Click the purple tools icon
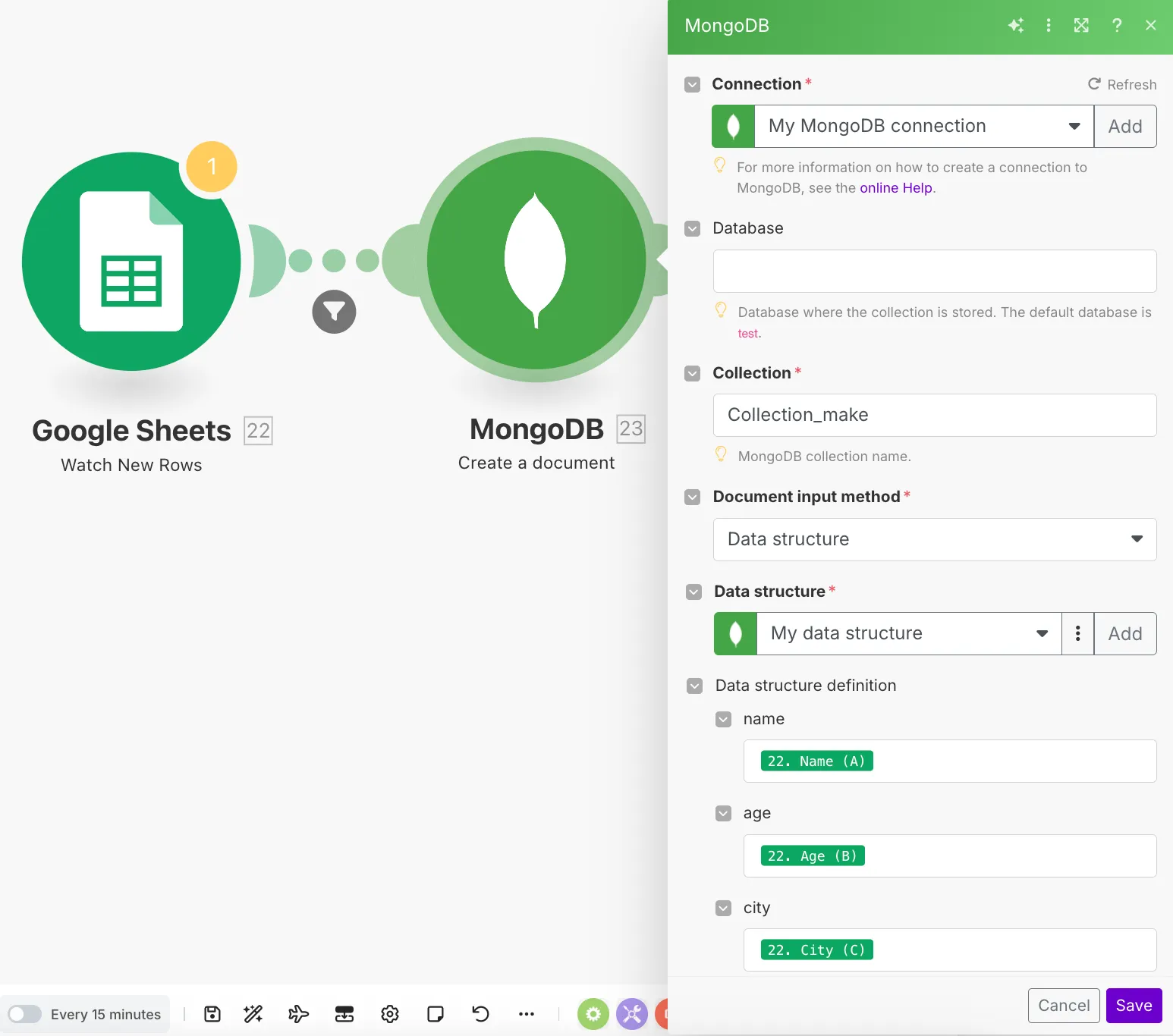 (x=632, y=1014)
